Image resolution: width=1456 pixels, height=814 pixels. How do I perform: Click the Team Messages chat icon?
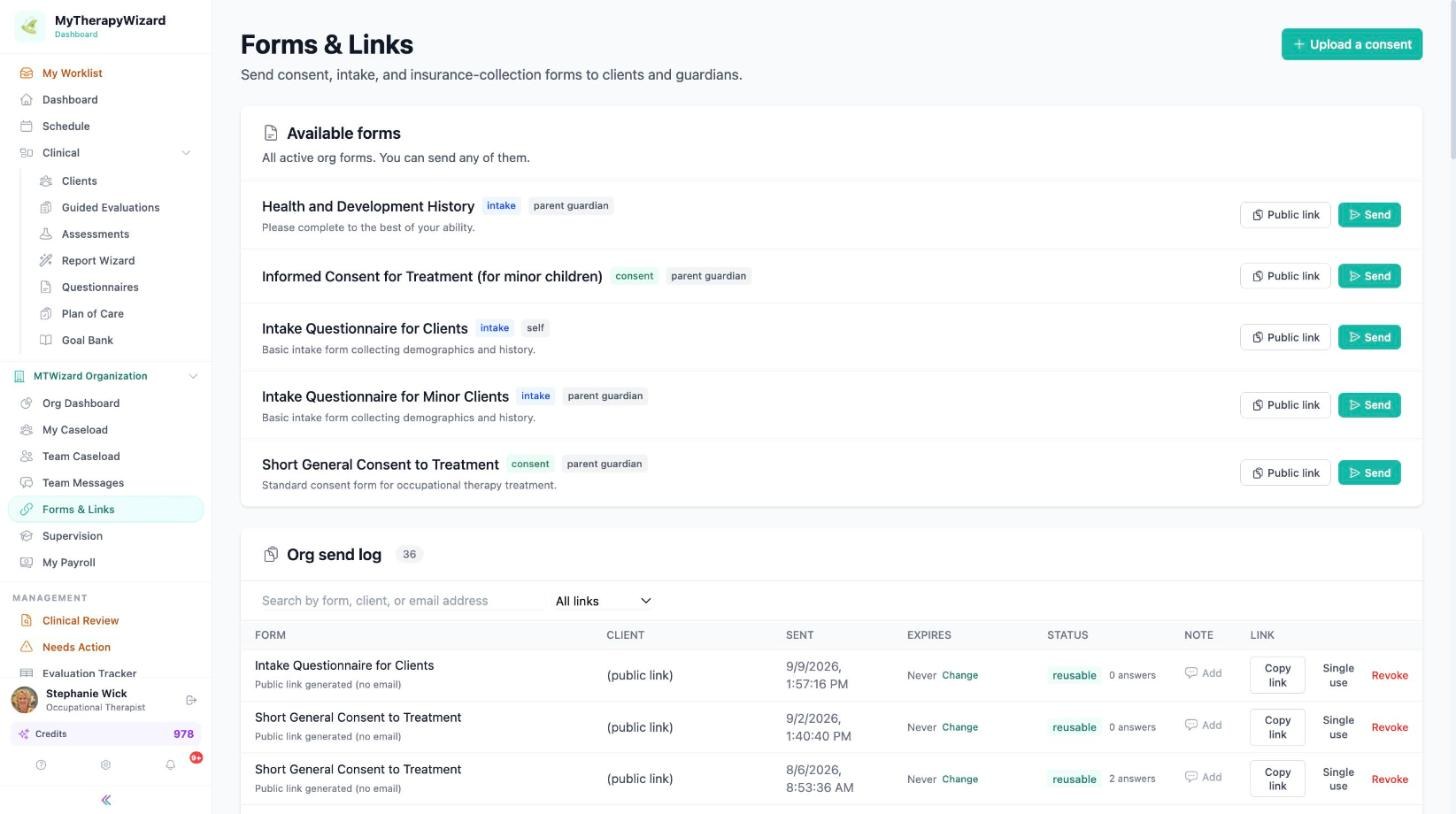(x=27, y=483)
